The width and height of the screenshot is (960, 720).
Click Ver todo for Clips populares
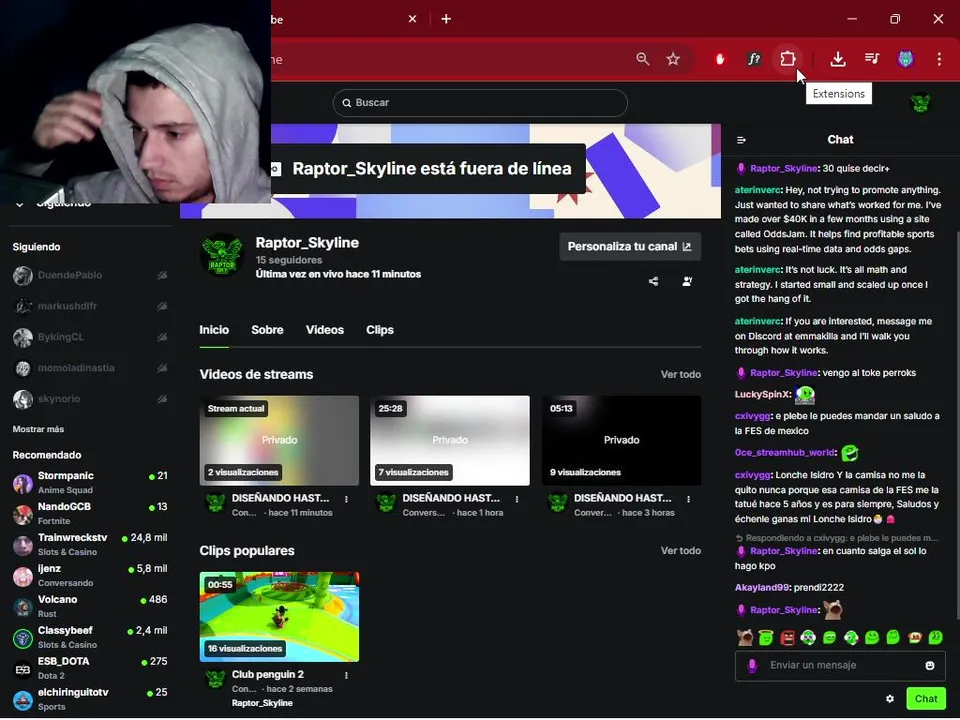680,551
